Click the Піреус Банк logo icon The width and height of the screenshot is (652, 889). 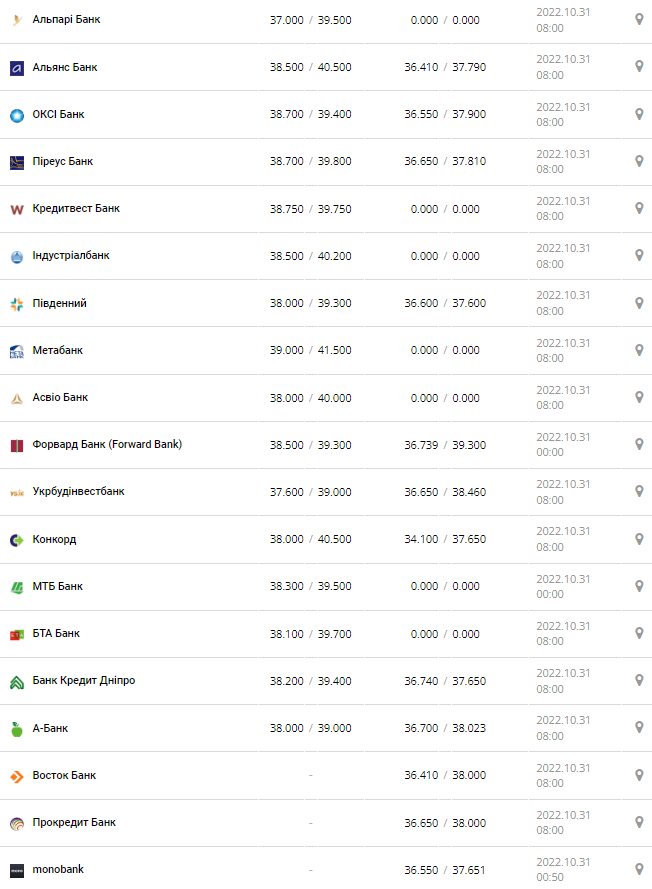click(x=17, y=162)
